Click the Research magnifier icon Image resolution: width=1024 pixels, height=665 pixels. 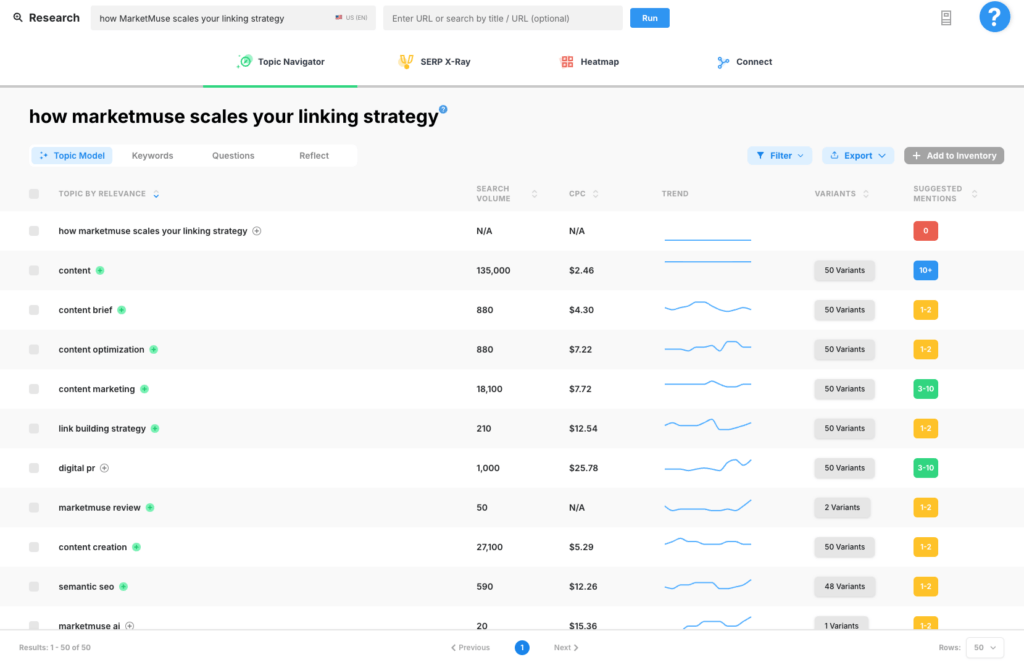[x=18, y=18]
